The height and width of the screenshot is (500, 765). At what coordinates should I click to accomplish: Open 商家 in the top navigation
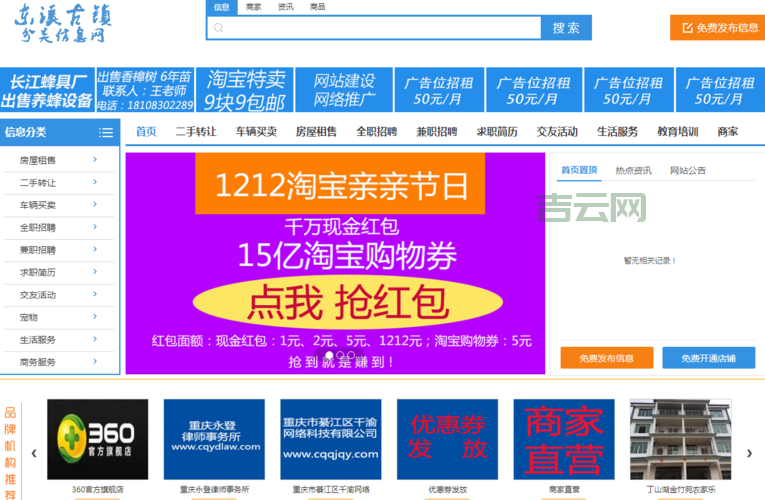[728, 132]
